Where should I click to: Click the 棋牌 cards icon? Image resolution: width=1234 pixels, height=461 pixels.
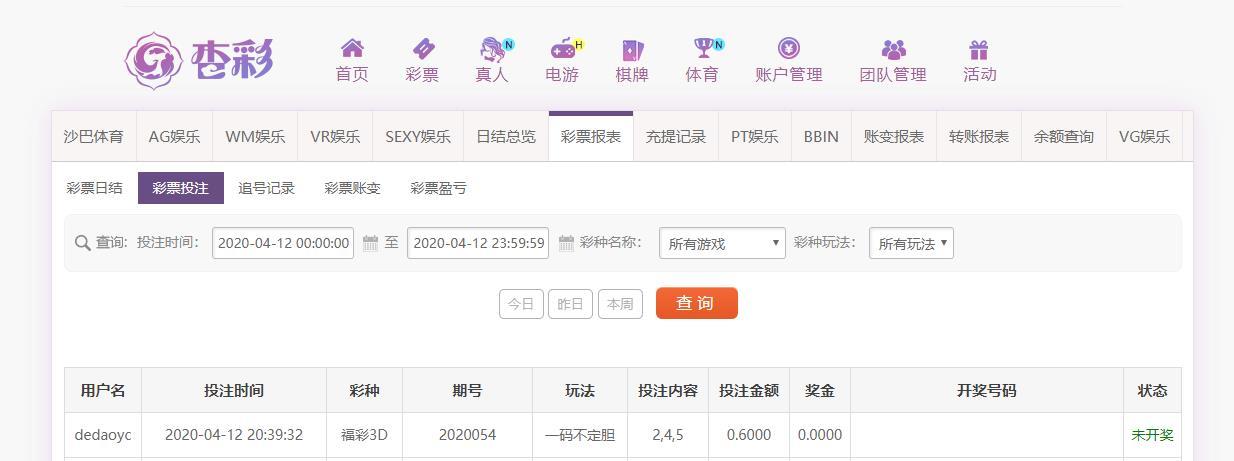632,49
